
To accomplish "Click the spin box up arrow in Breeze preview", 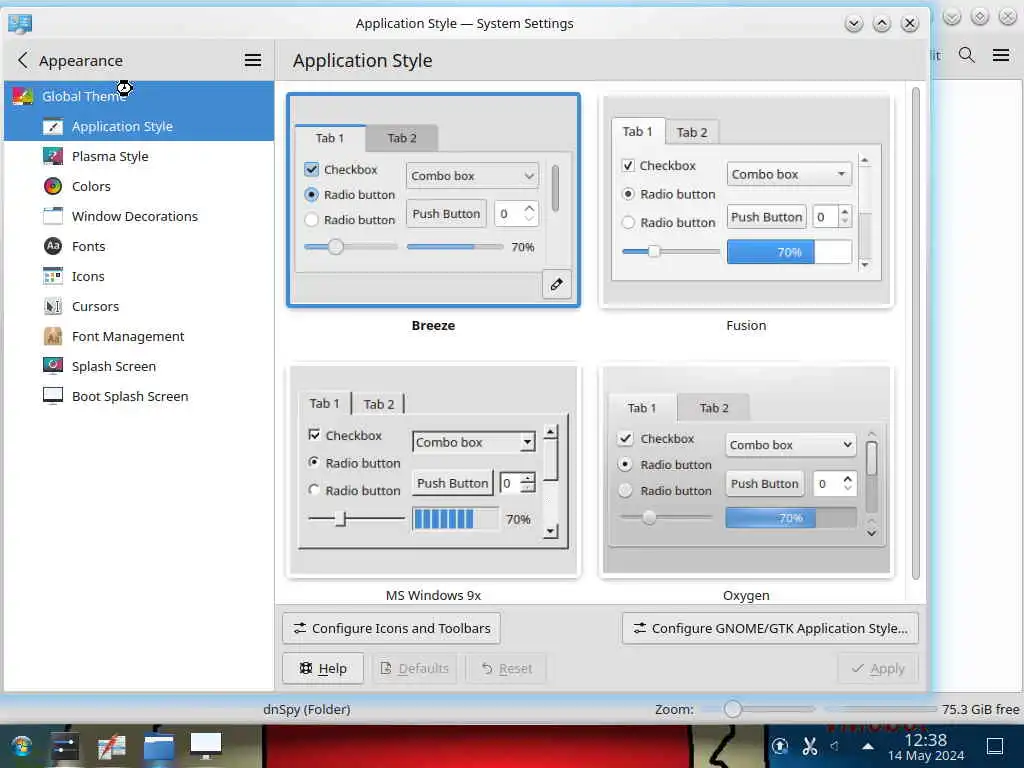I will pos(529,208).
